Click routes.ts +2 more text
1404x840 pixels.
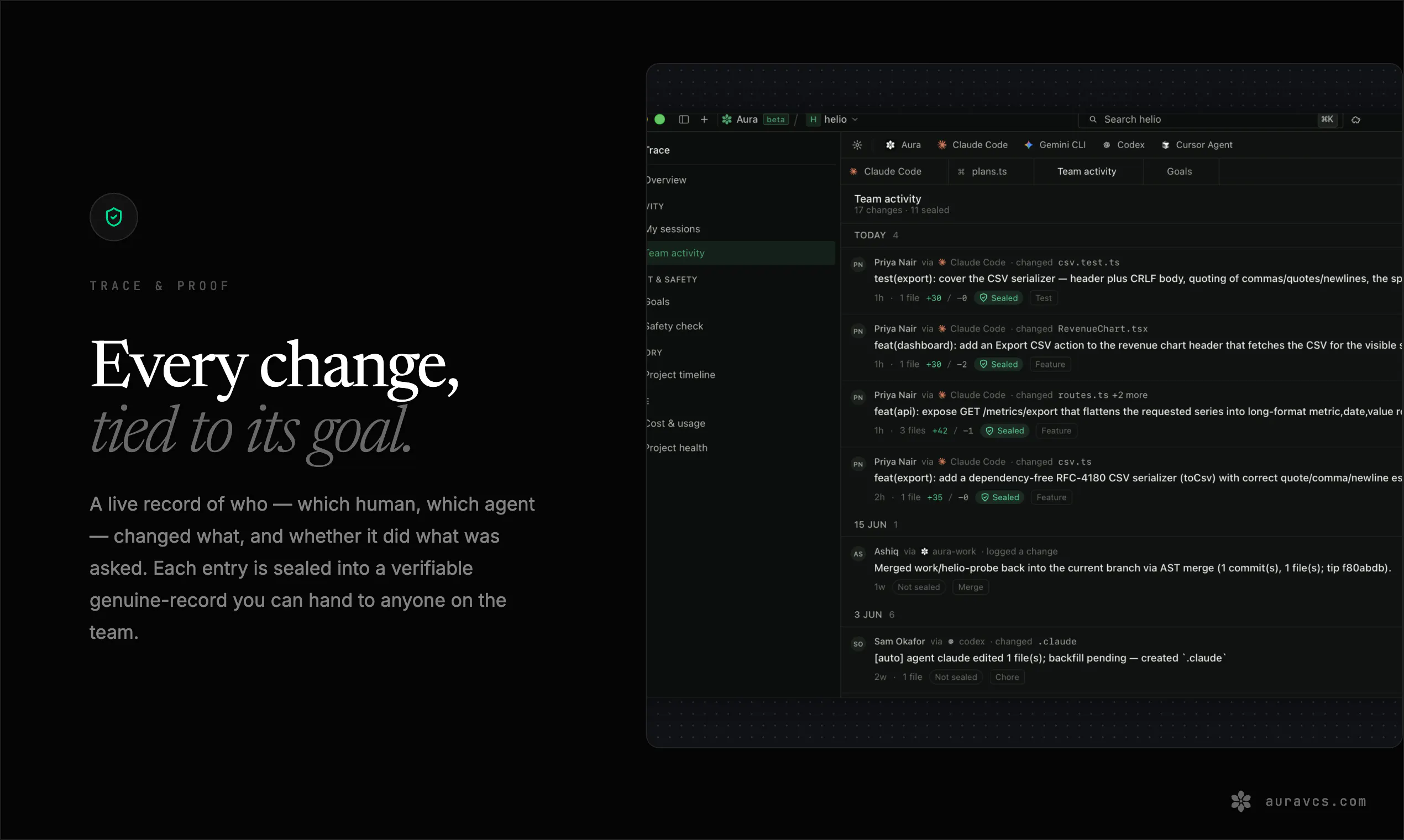point(1103,395)
